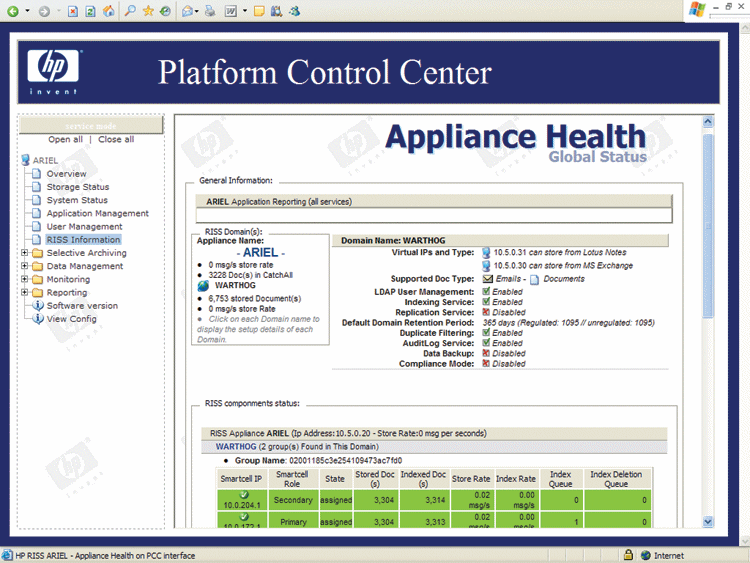Click the service mode button
The image size is (750, 563).
91,126
